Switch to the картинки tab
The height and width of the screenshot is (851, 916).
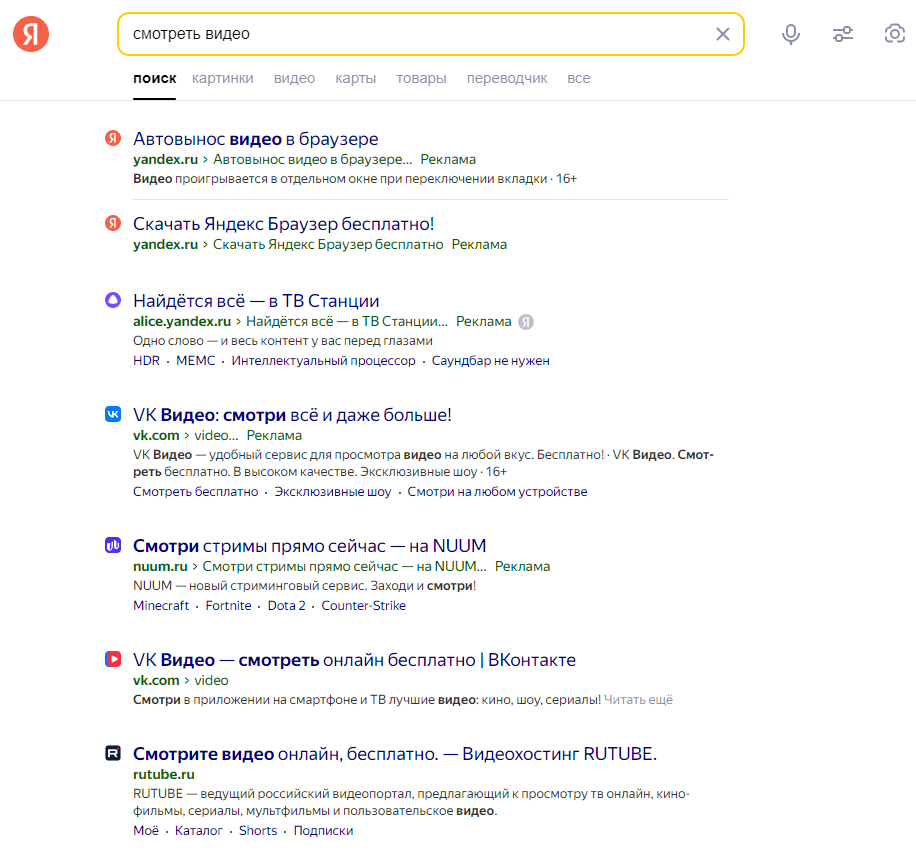pyautogui.click(x=223, y=78)
